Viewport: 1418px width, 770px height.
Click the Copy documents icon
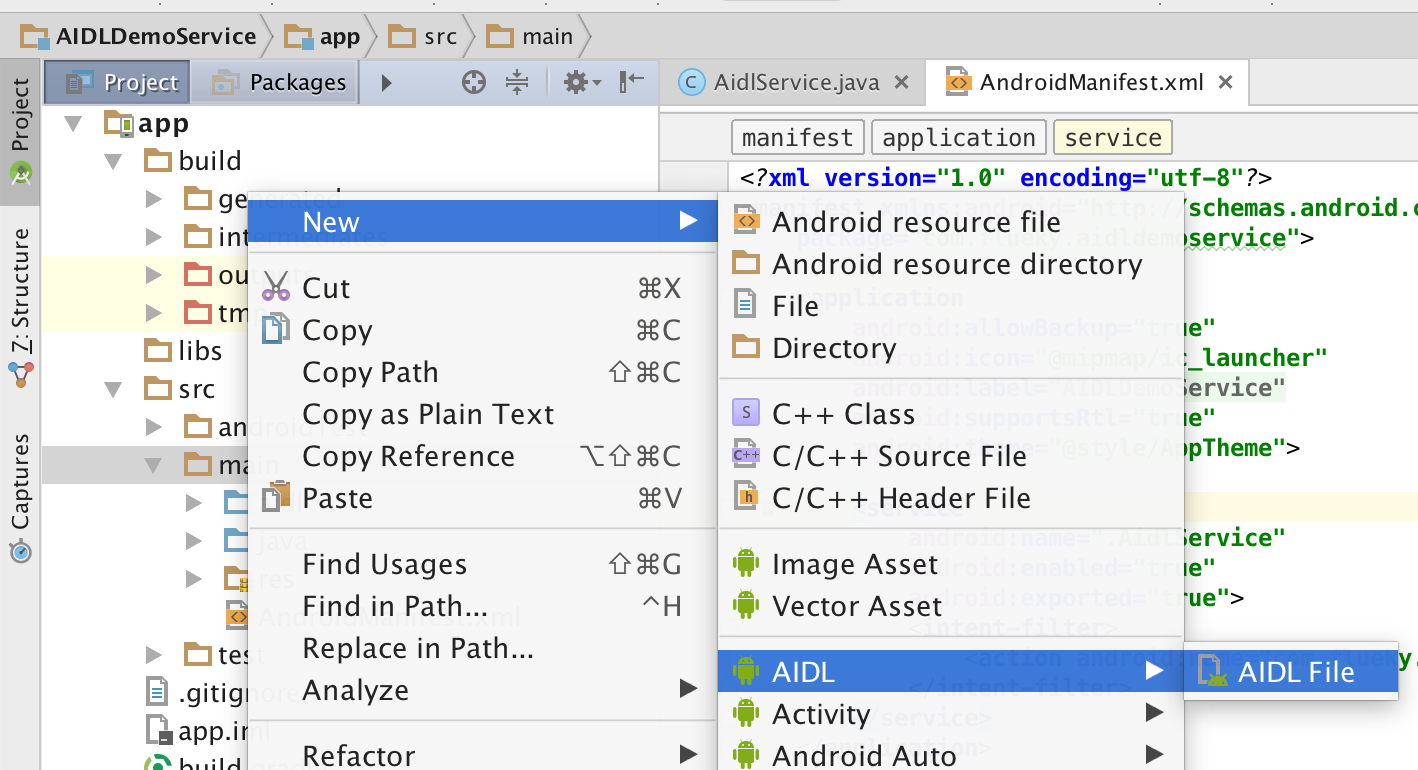coord(275,330)
